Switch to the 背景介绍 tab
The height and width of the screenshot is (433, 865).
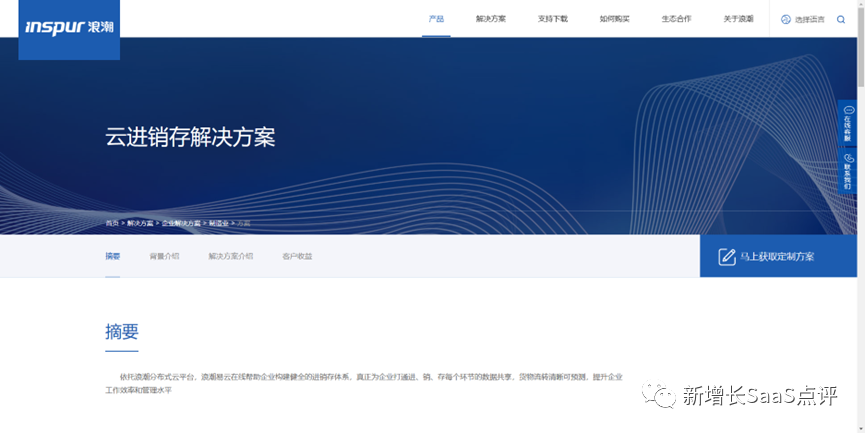[164, 256]
